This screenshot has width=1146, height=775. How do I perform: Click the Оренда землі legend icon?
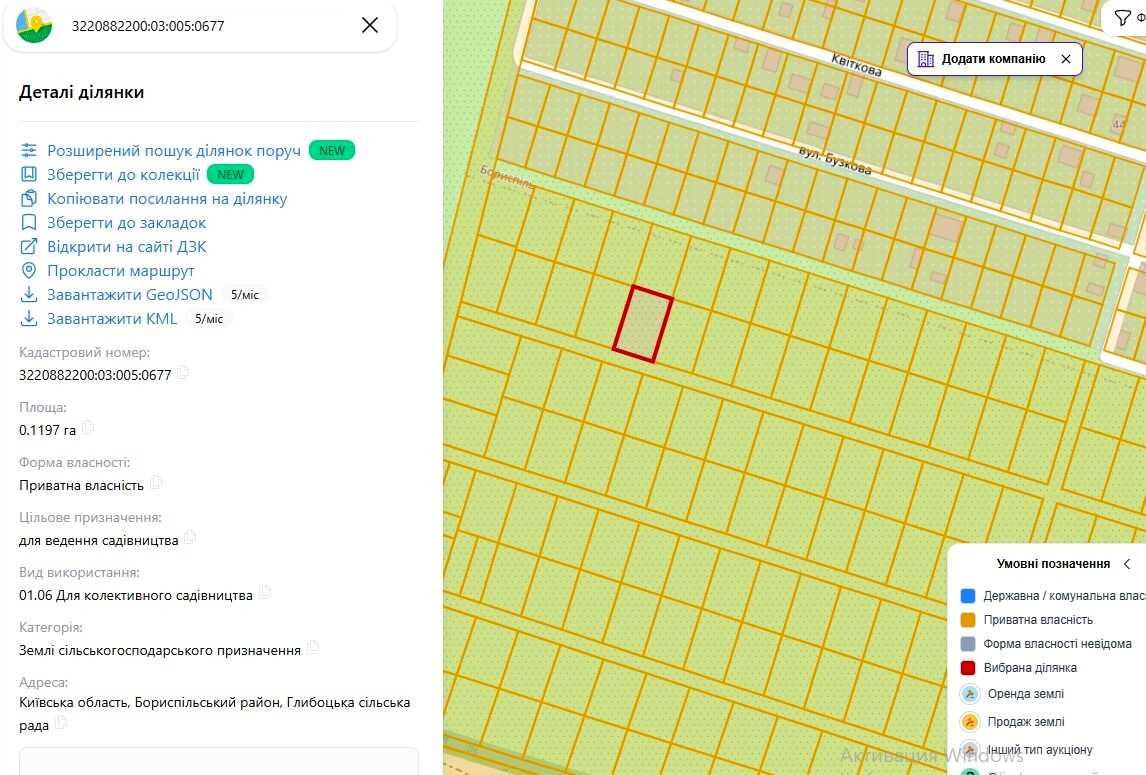970,694
